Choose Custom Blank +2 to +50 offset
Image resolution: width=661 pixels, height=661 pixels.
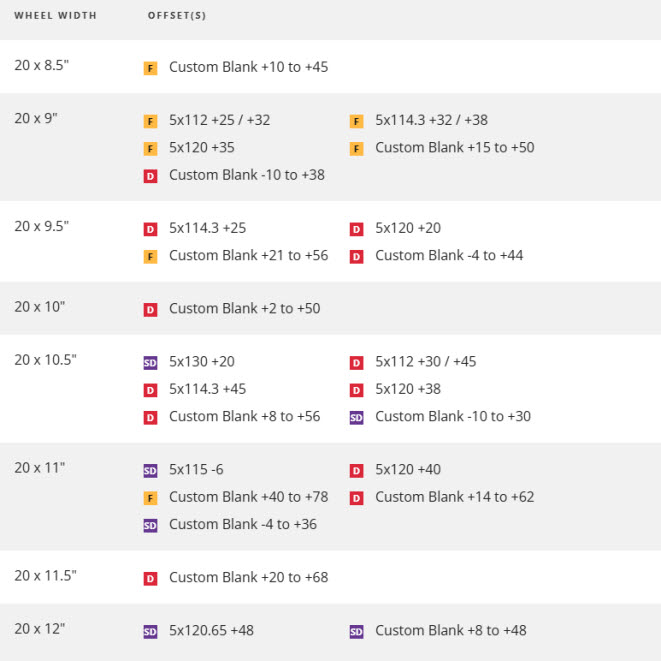(244, 308)
